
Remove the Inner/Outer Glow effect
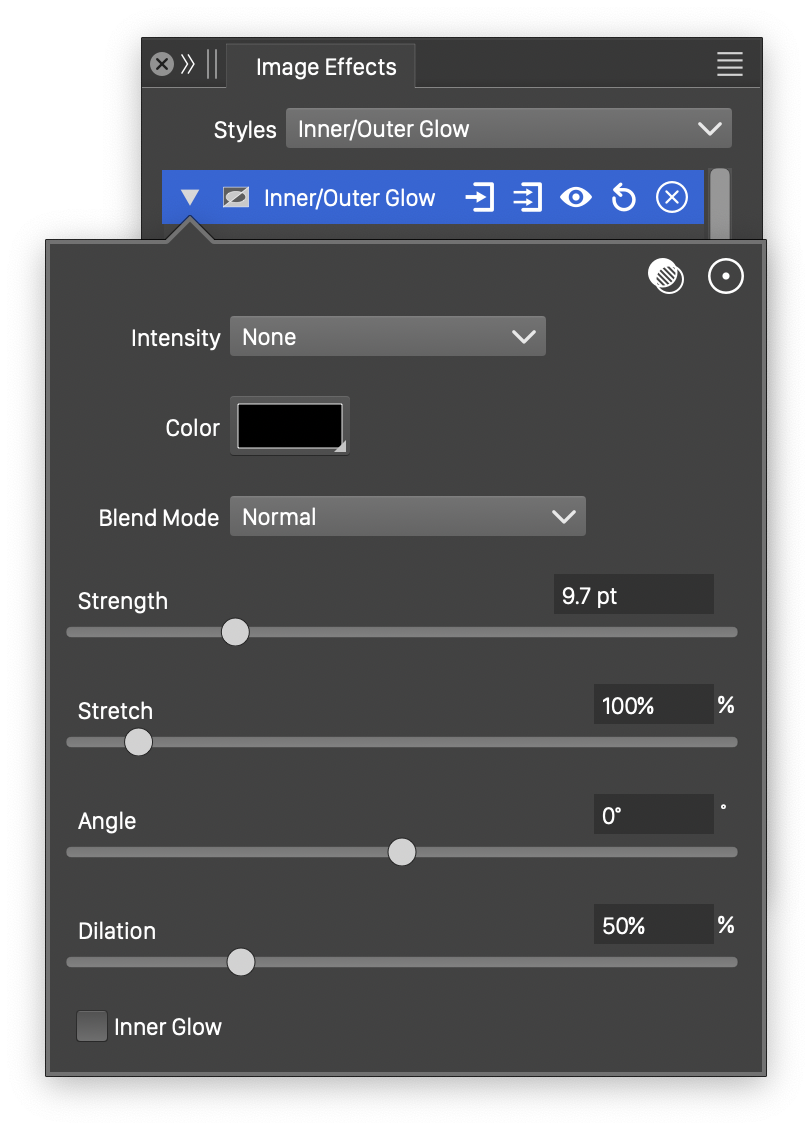671,198
